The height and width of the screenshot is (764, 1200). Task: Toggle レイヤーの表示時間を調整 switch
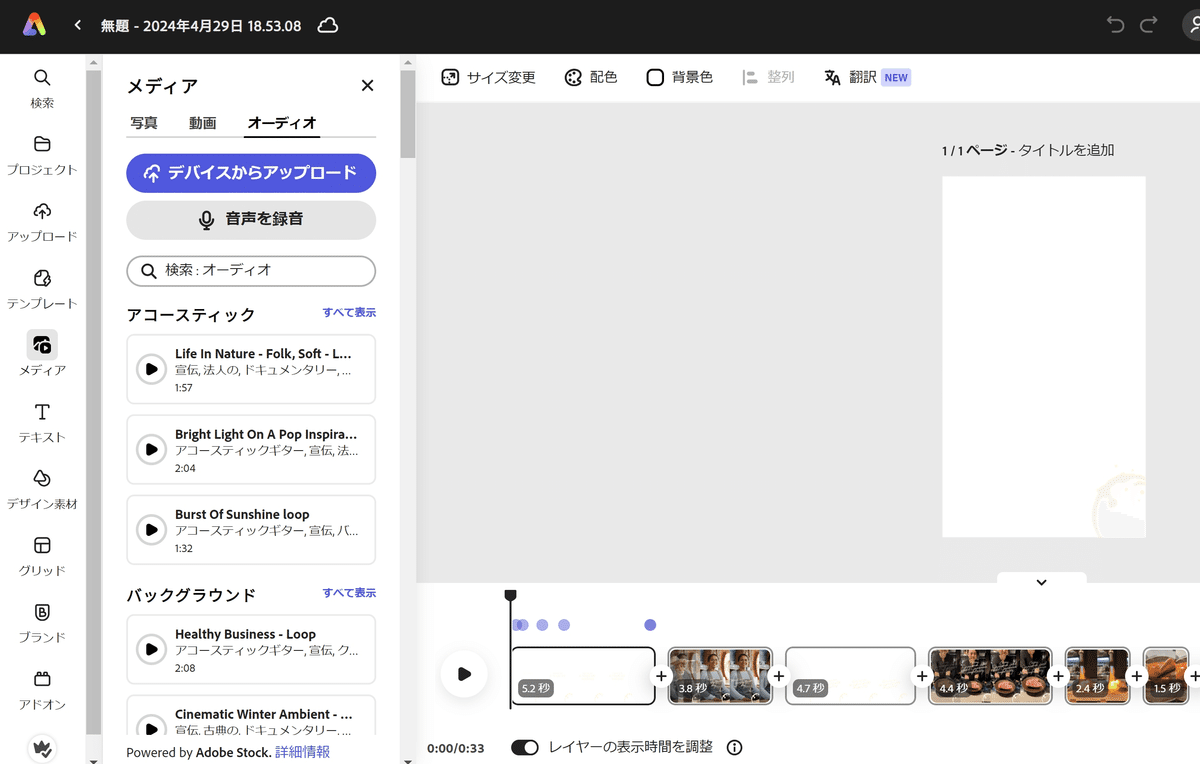click(525, 747)
